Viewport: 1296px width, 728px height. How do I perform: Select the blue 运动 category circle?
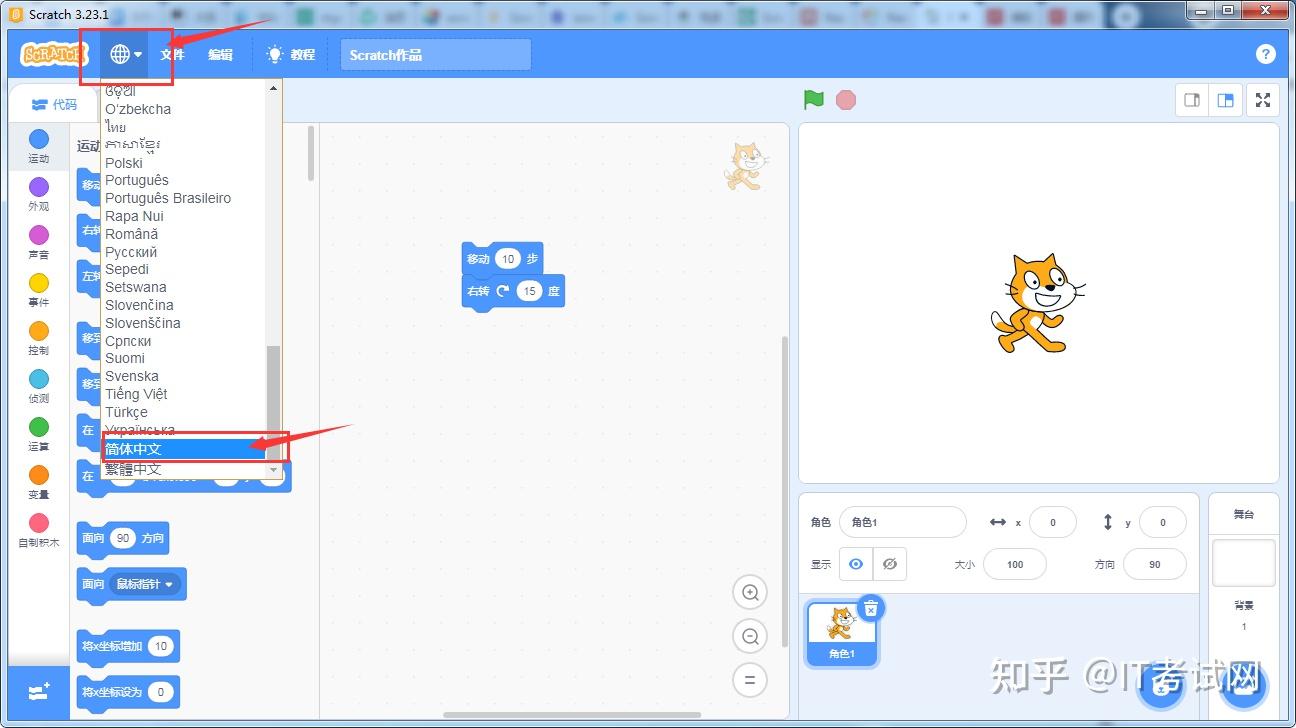[x=38, y=138]
